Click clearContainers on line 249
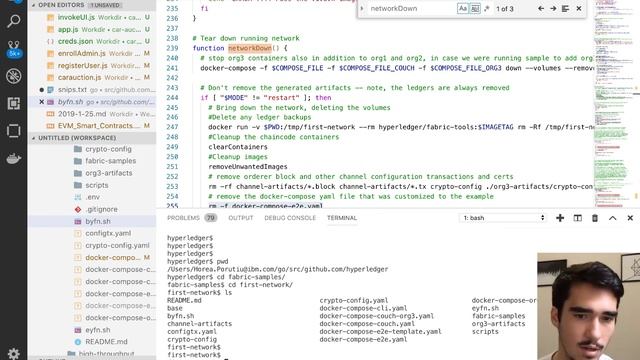 (x=238, y=147)
